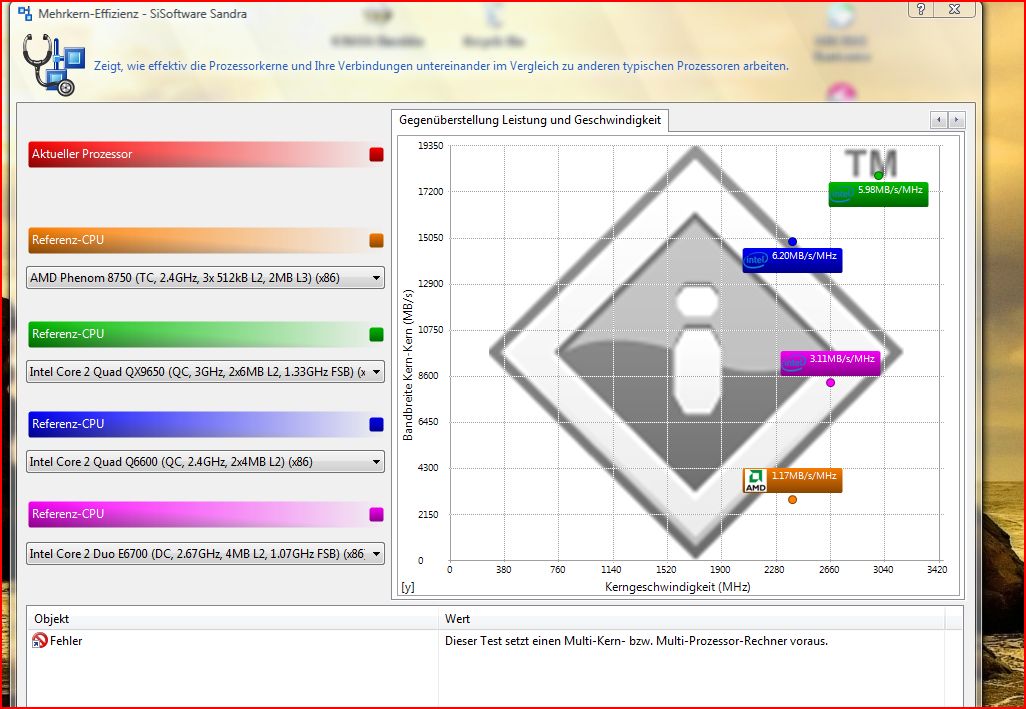
Task: Click the 5.98MB/s/MHz green label
Action: pos(878,194)
